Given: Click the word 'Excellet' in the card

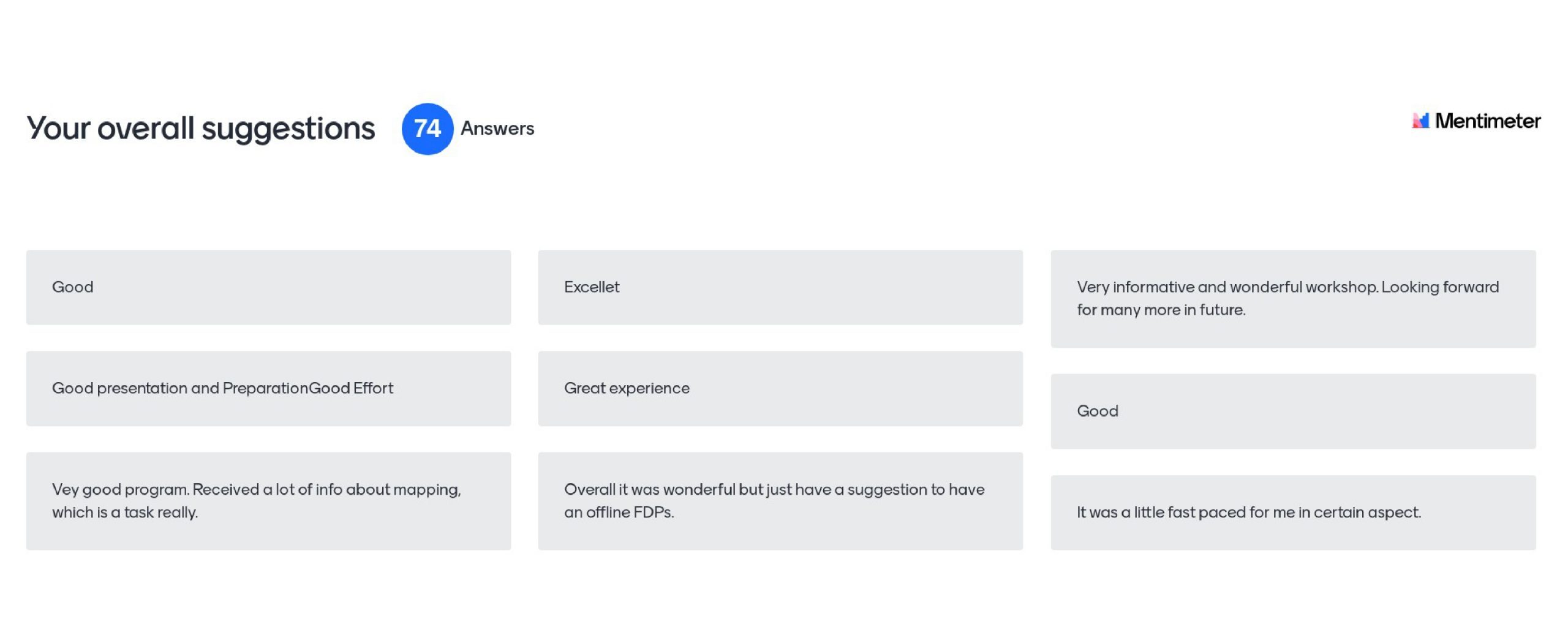Looking at the screenshot, I should (592, 287).
